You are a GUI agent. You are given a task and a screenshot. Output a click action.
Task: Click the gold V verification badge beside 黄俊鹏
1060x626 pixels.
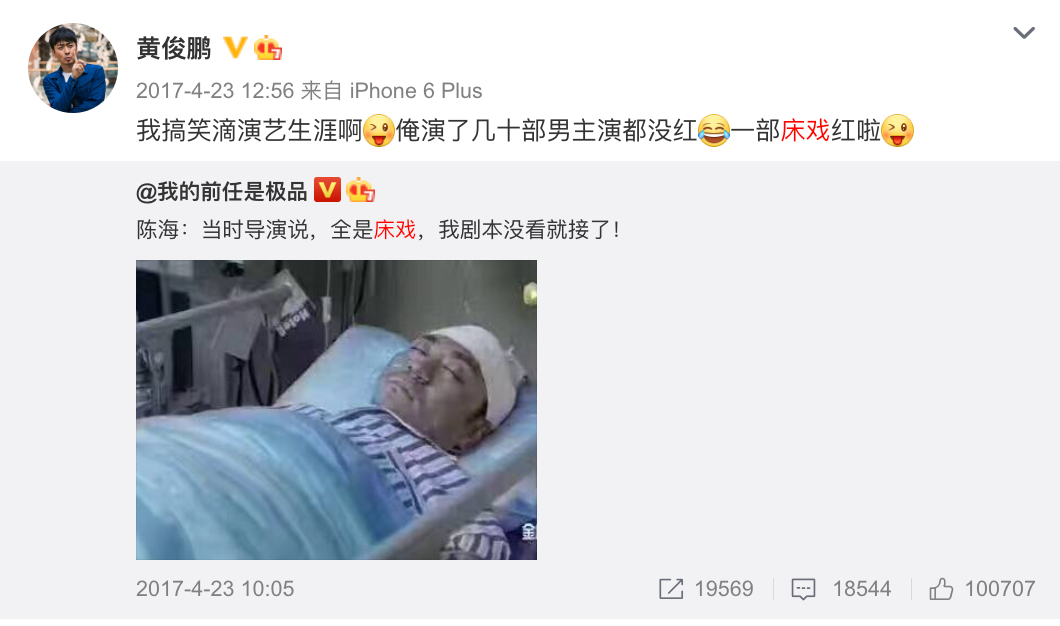(235, 47)
